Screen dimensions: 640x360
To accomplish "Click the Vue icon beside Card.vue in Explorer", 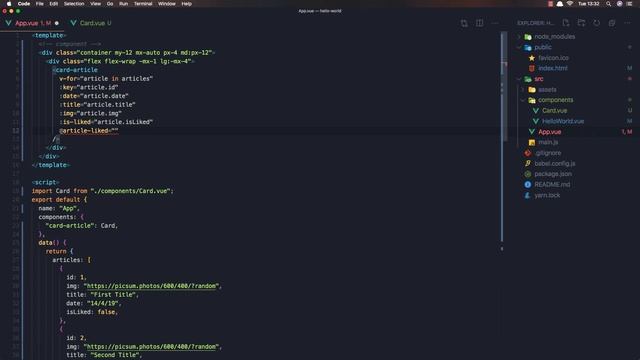I will (x=536, y=111).
